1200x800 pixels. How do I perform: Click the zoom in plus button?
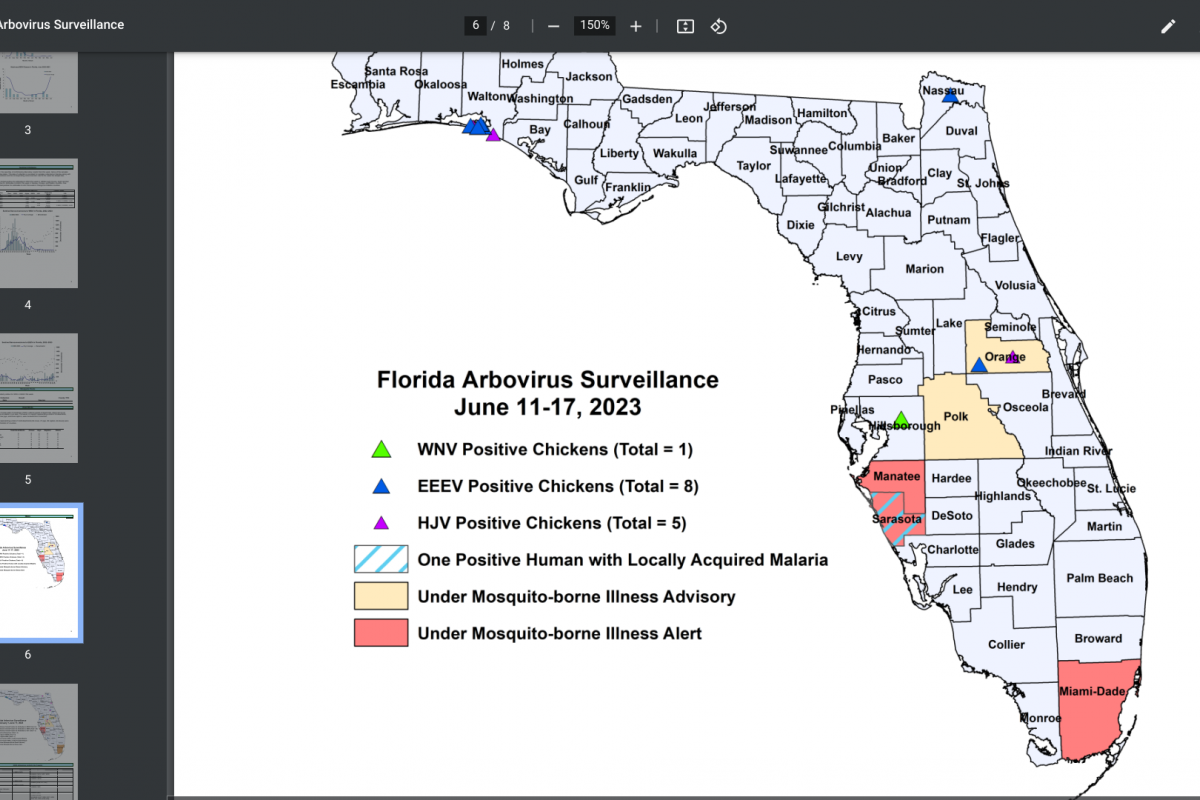point(636,26)
